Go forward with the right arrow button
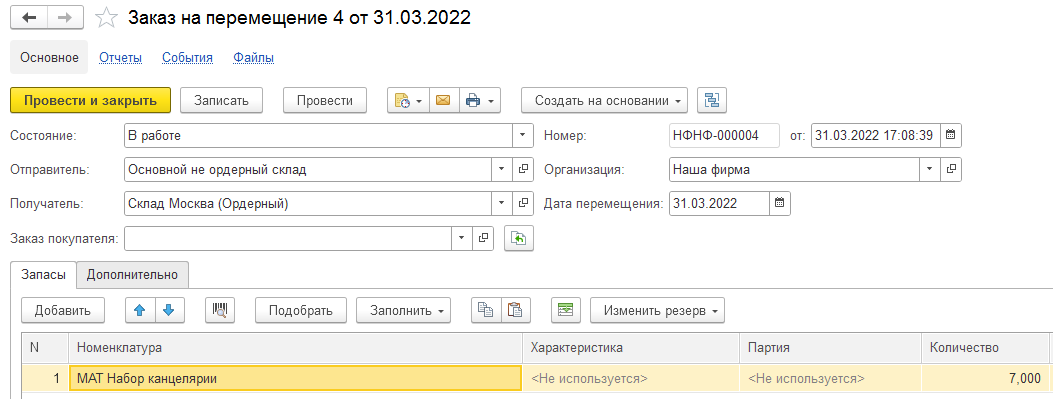1053x399 pixels. [65, 17]
